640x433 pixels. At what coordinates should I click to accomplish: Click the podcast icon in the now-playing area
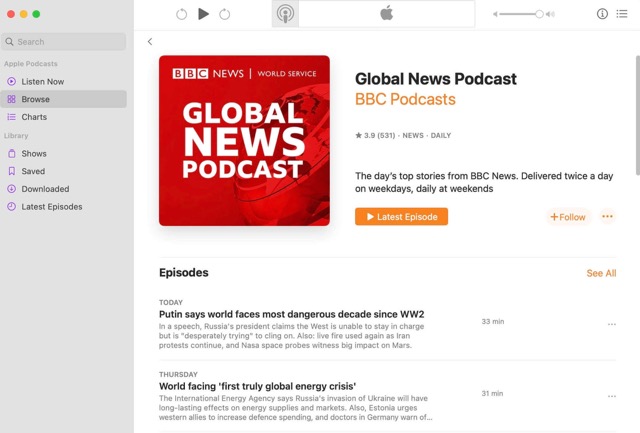(x=285, y=14)
